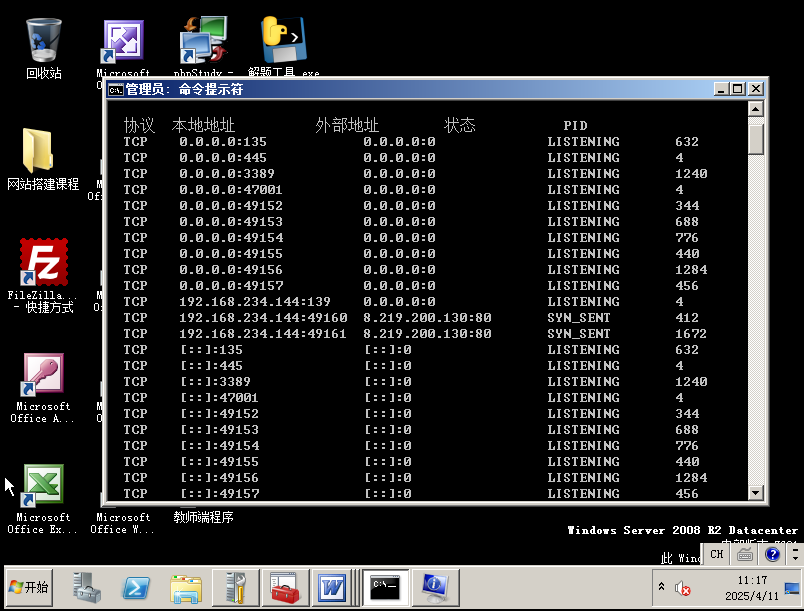Open the 网站搭建课程 folder
Image resolution: width=804 pixels, height=611 pixels.
[40, 152]
